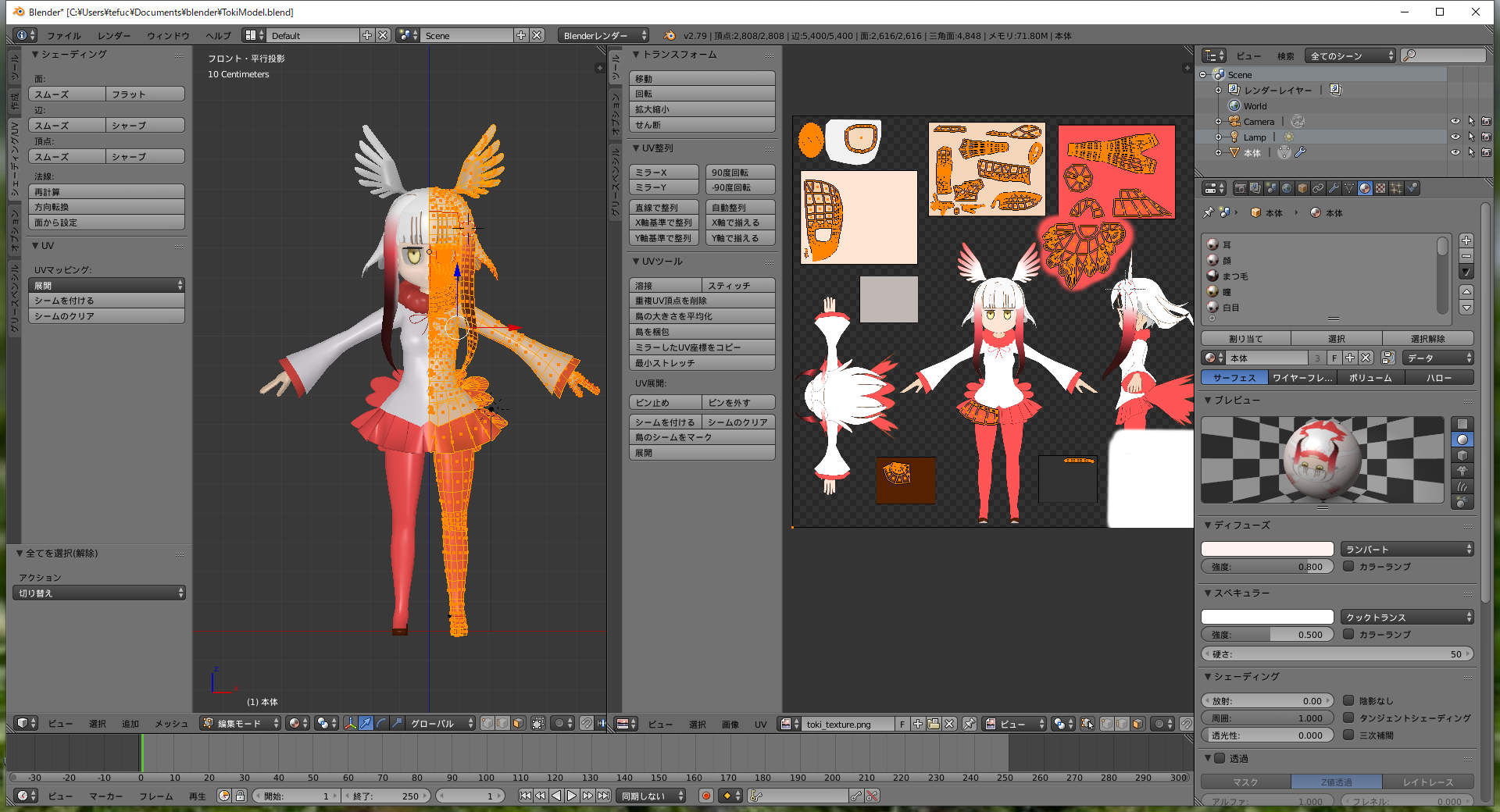1500x812 pixels.
Task: Open the グローバル orientation dropdown
Action: 441,724
